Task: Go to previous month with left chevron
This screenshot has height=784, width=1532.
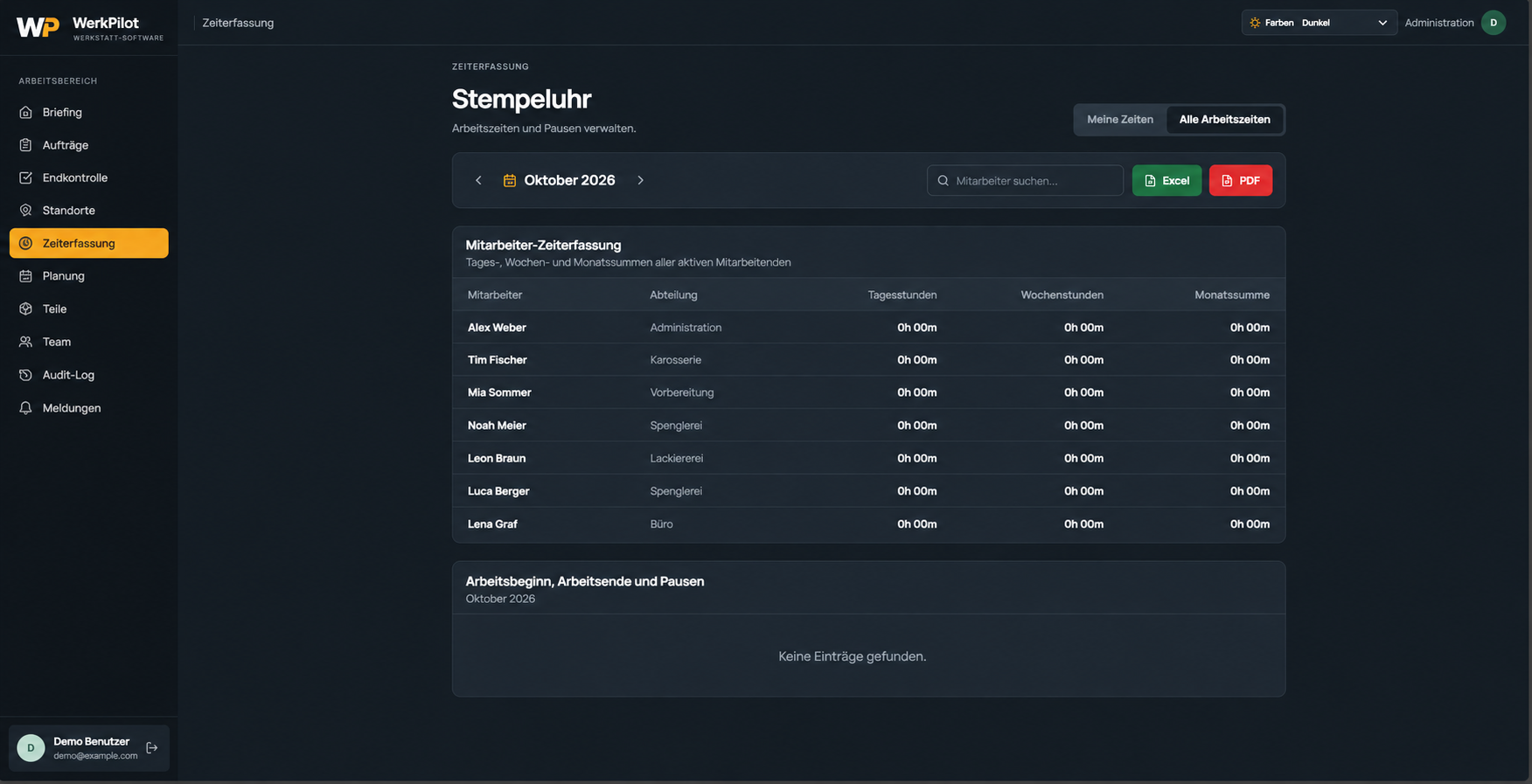Action: (x=478, y=180)
